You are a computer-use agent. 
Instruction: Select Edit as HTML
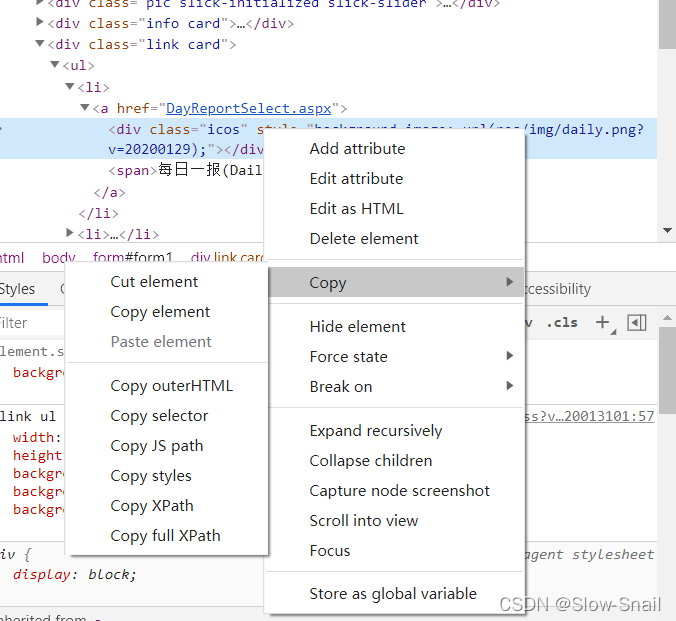(x=394, y=209)
